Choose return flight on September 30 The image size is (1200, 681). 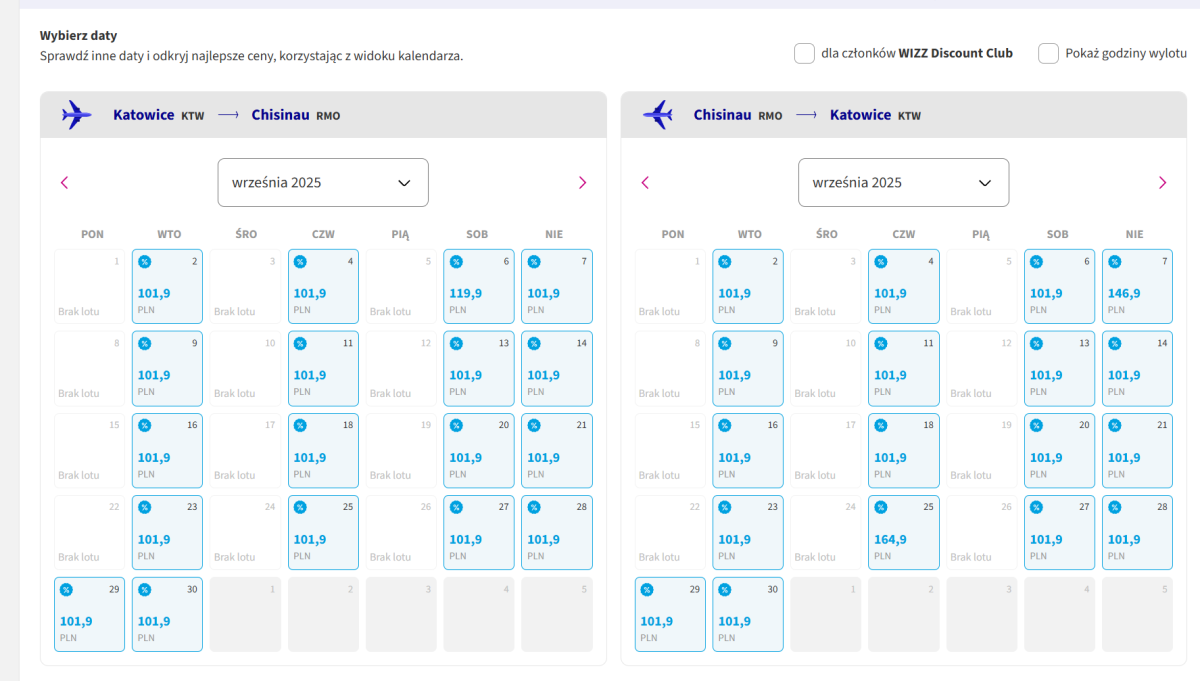748,614
